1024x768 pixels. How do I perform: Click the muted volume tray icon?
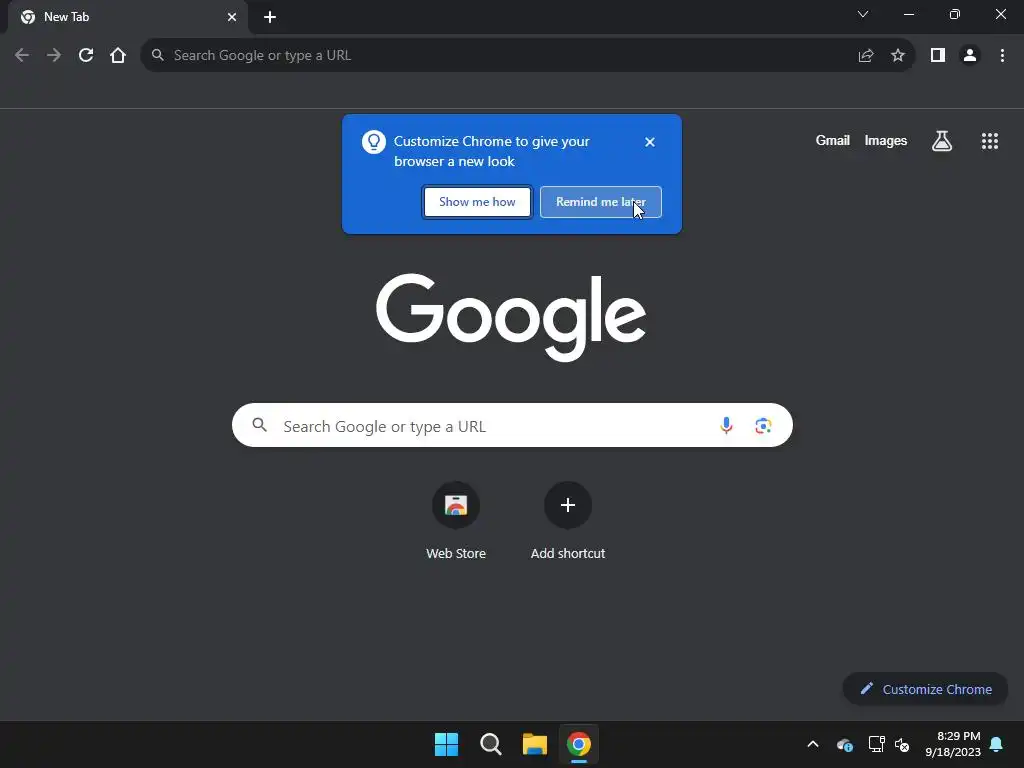[902, 744]
